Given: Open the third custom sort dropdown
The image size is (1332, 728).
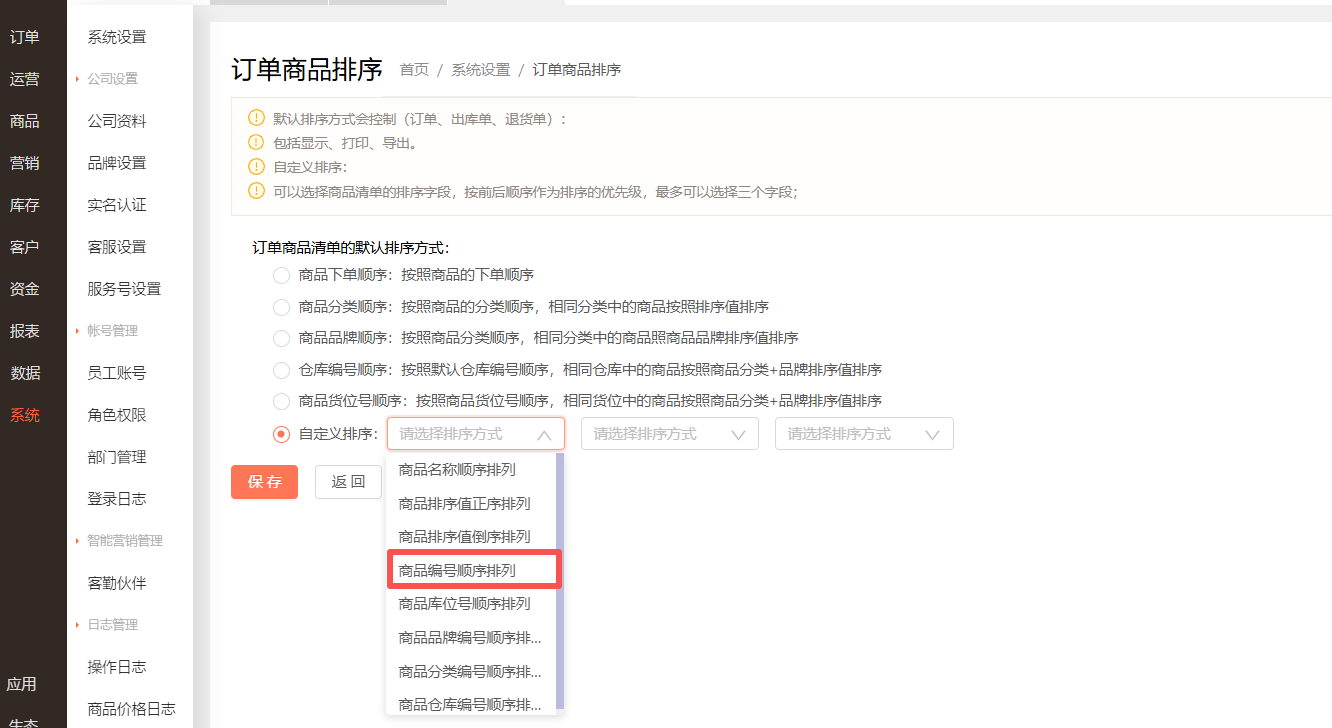Looking at the screenshot, I should pyautogui.click(x=864, y=434).
